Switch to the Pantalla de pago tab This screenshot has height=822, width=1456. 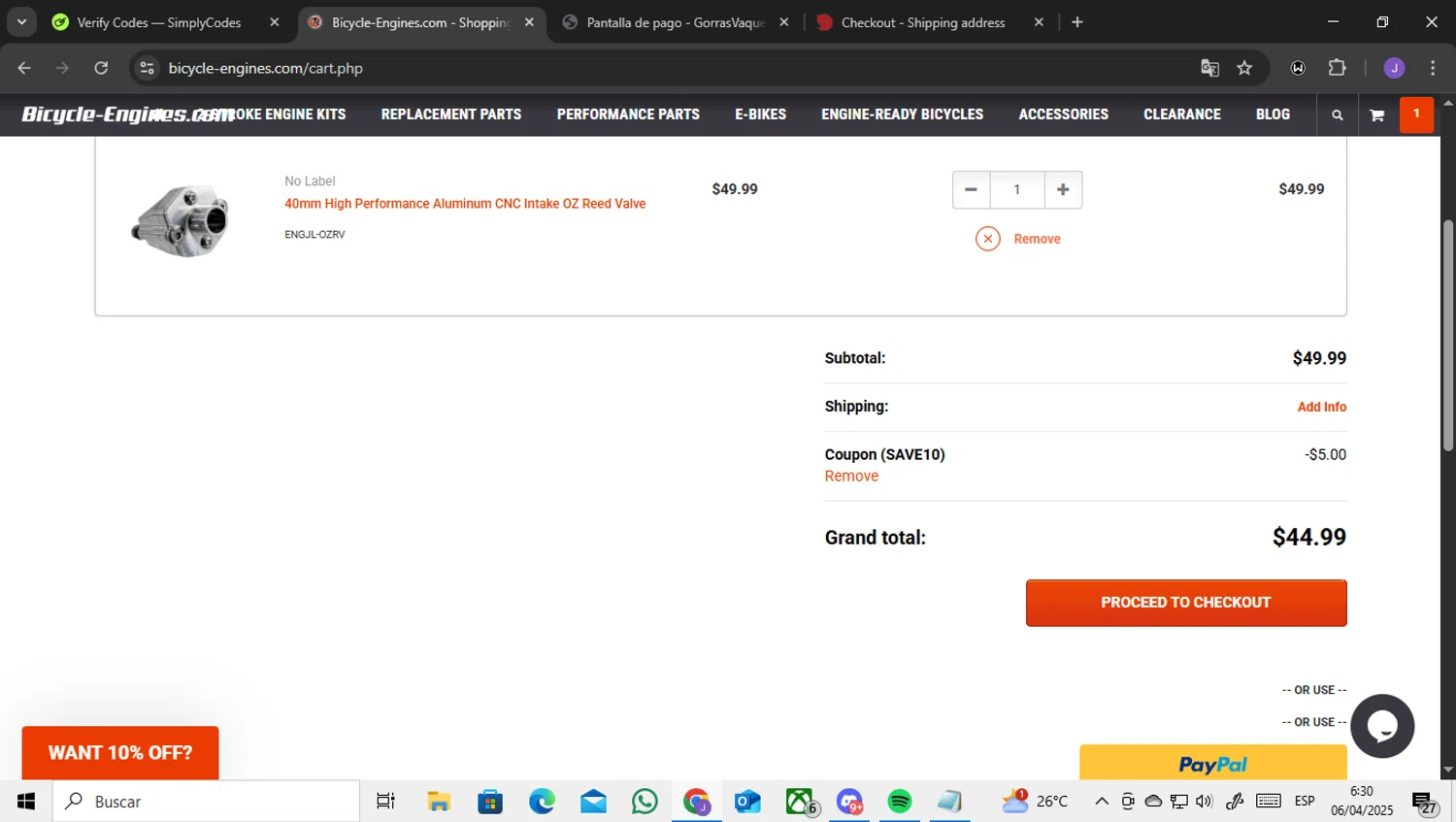click(676, 22)
